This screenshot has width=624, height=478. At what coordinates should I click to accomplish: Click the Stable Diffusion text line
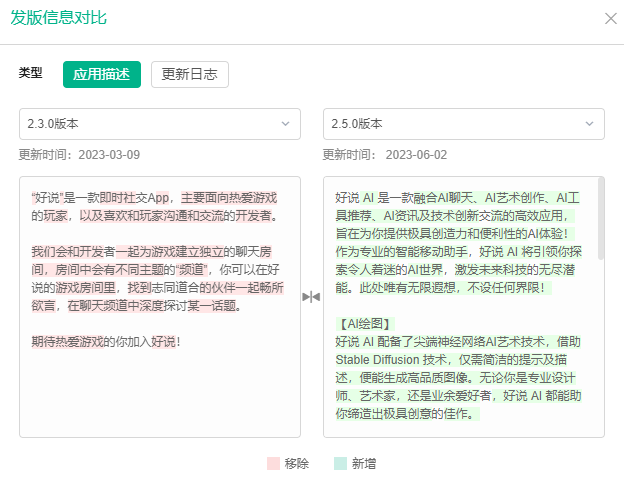(x=451, y=360)
